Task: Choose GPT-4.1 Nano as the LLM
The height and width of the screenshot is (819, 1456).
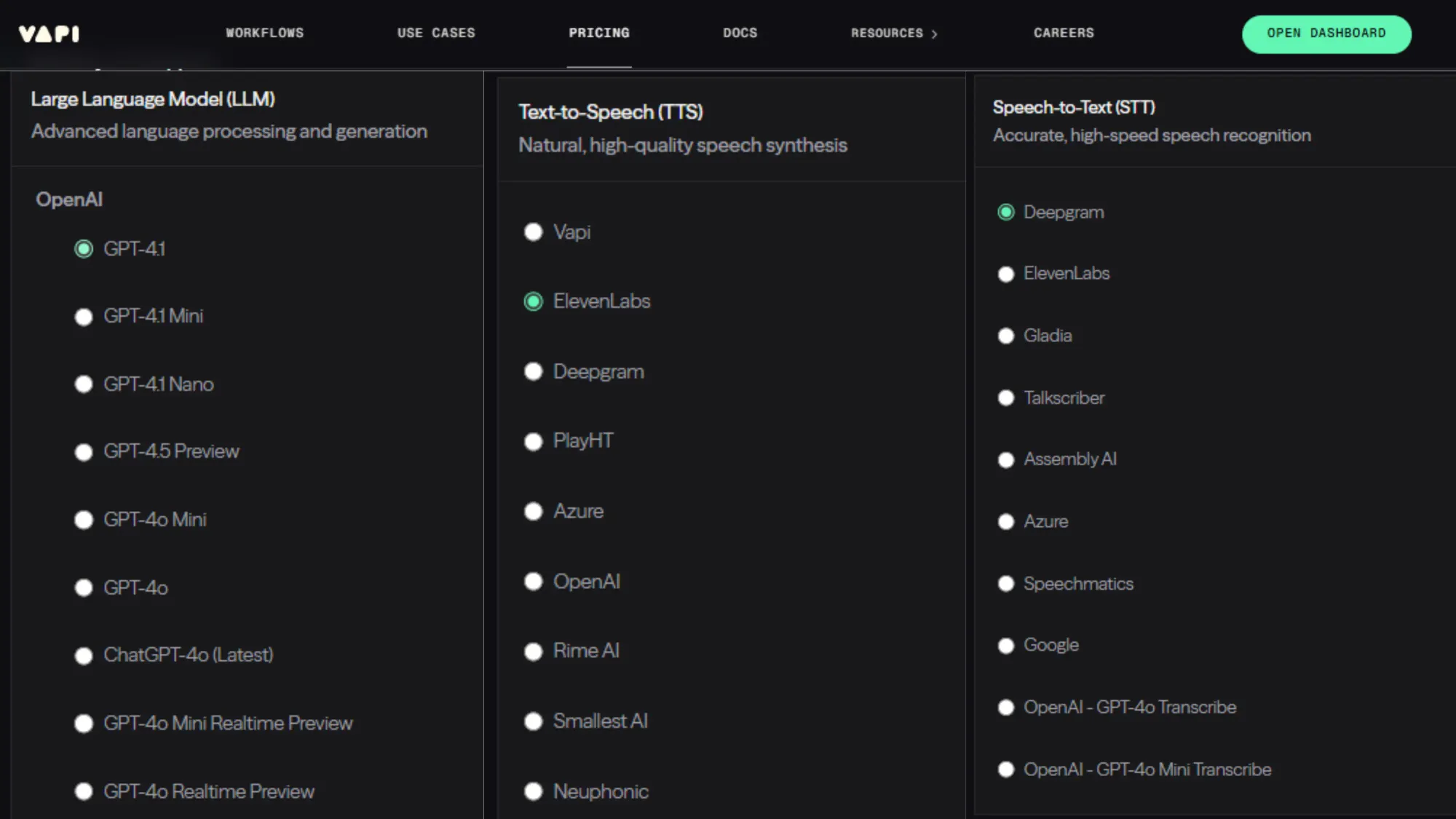Action: pos(84,384)
